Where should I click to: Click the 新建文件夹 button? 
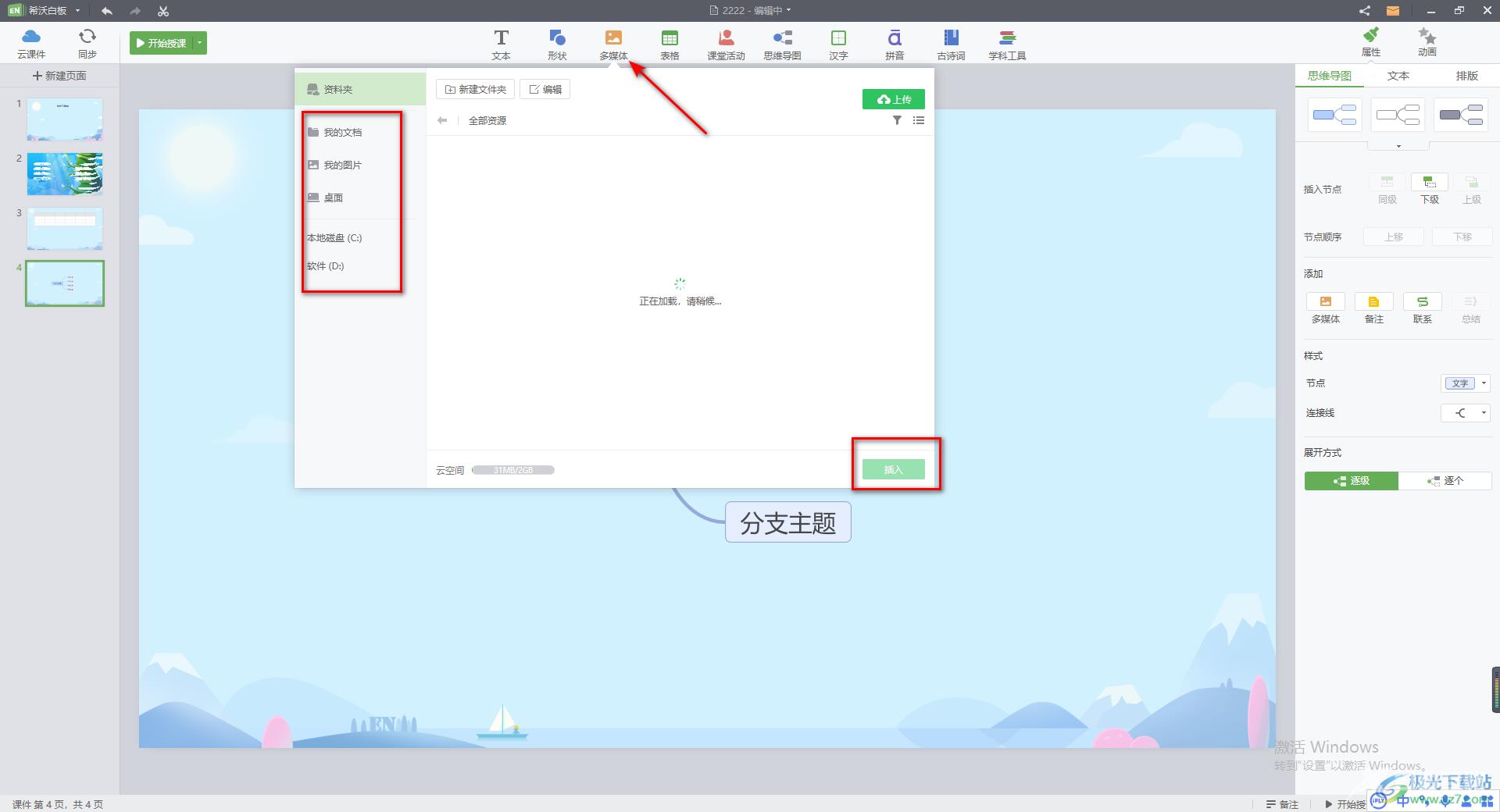(475, 90)
